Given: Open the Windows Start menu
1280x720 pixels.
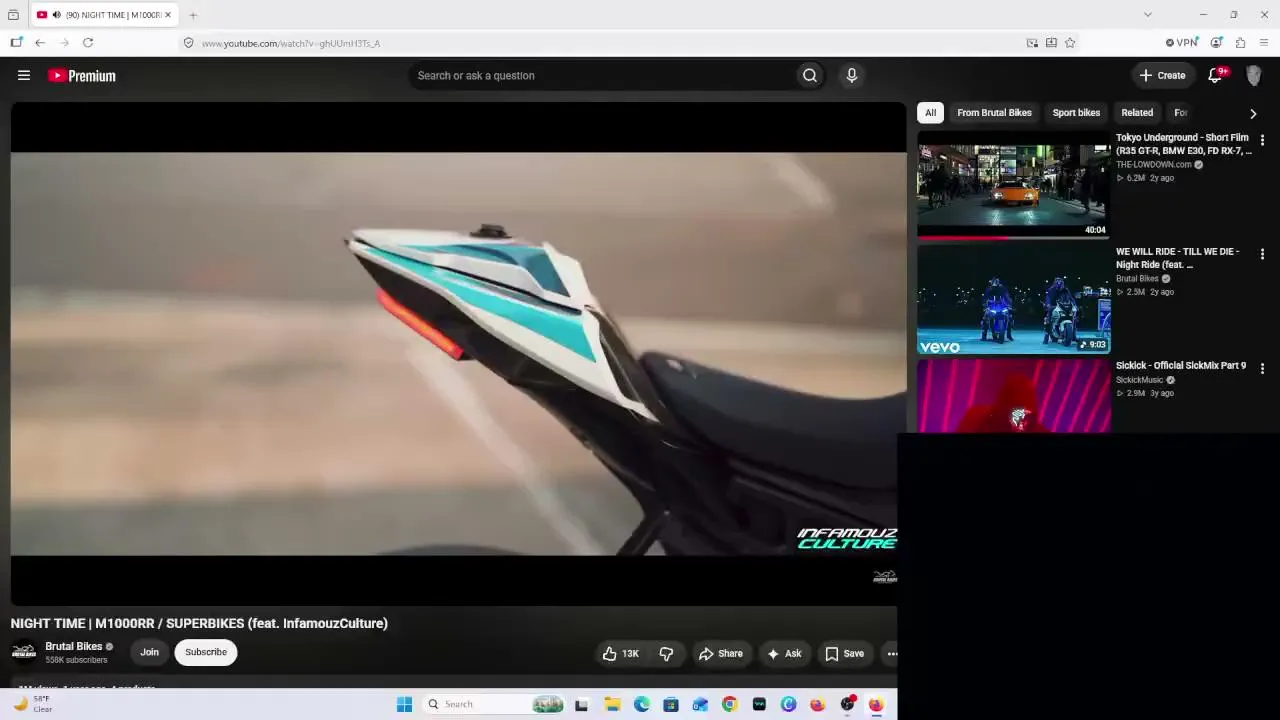Looking at the screenshot, I should pyautogui.click(x=404, y=704).
